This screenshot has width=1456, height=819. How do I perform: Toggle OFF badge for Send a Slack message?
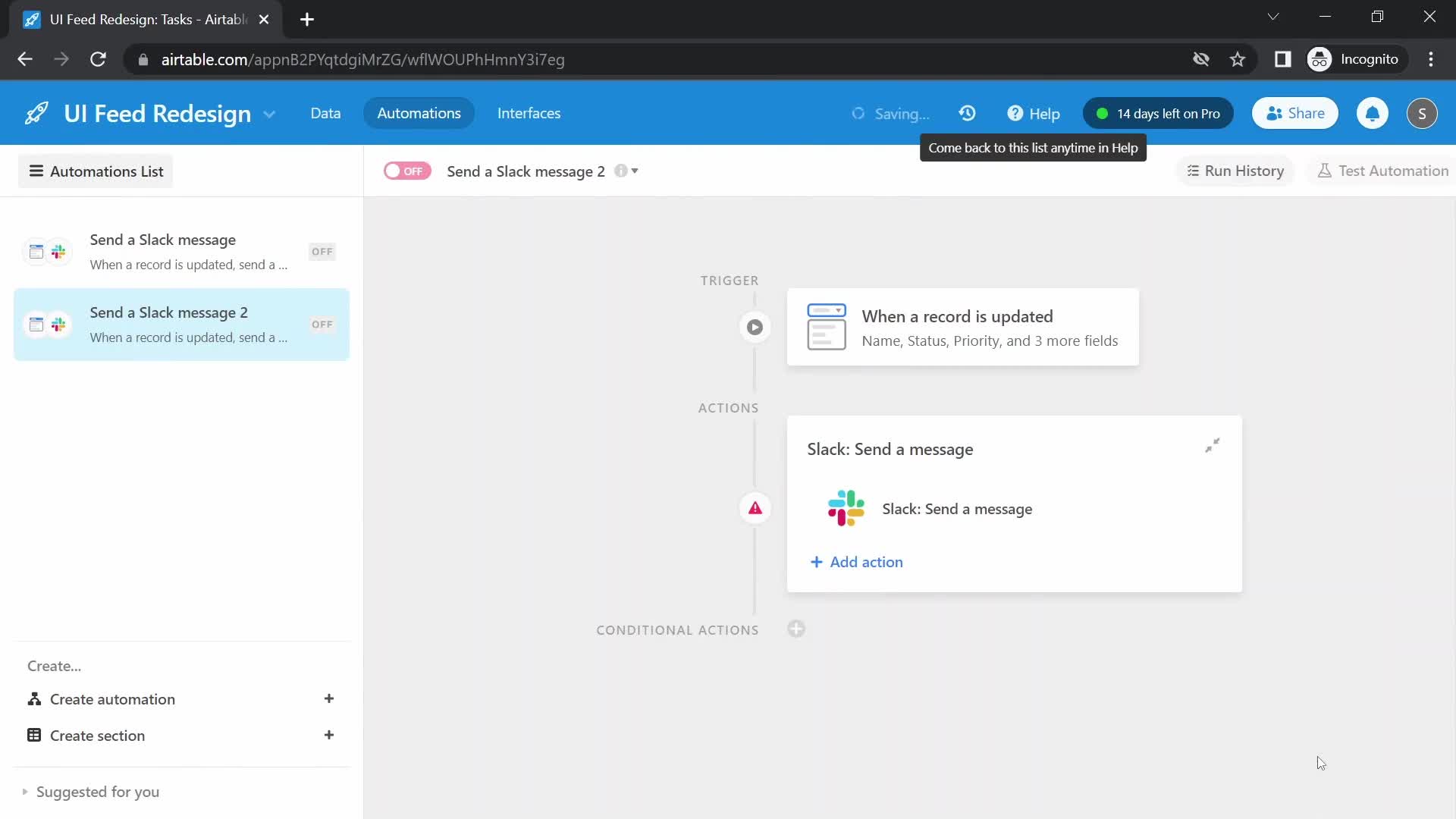pyautogui.click(x=322, y=252)
